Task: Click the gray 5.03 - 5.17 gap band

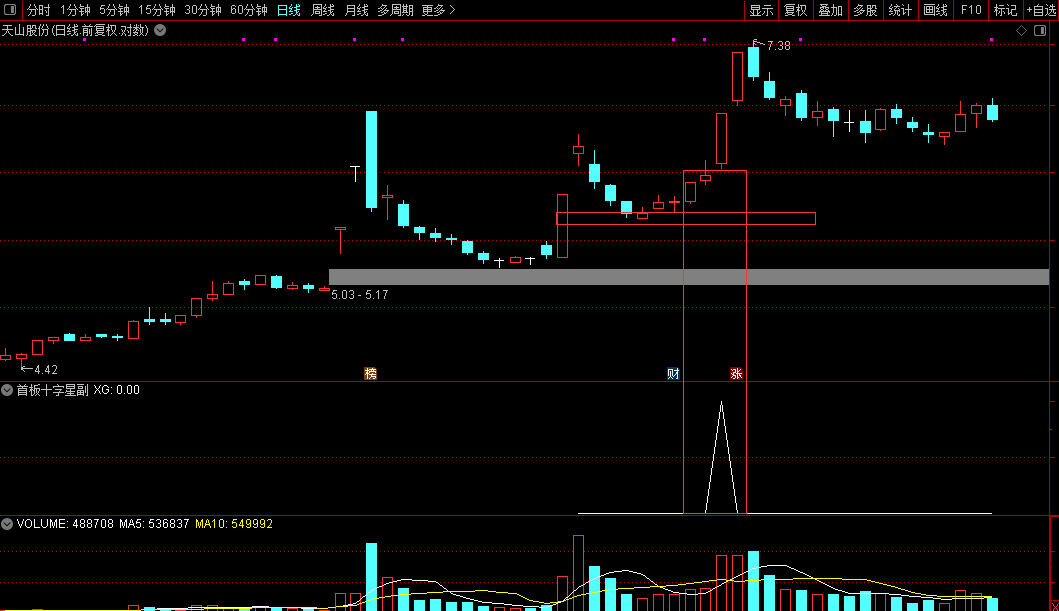Action: (689, 277)
